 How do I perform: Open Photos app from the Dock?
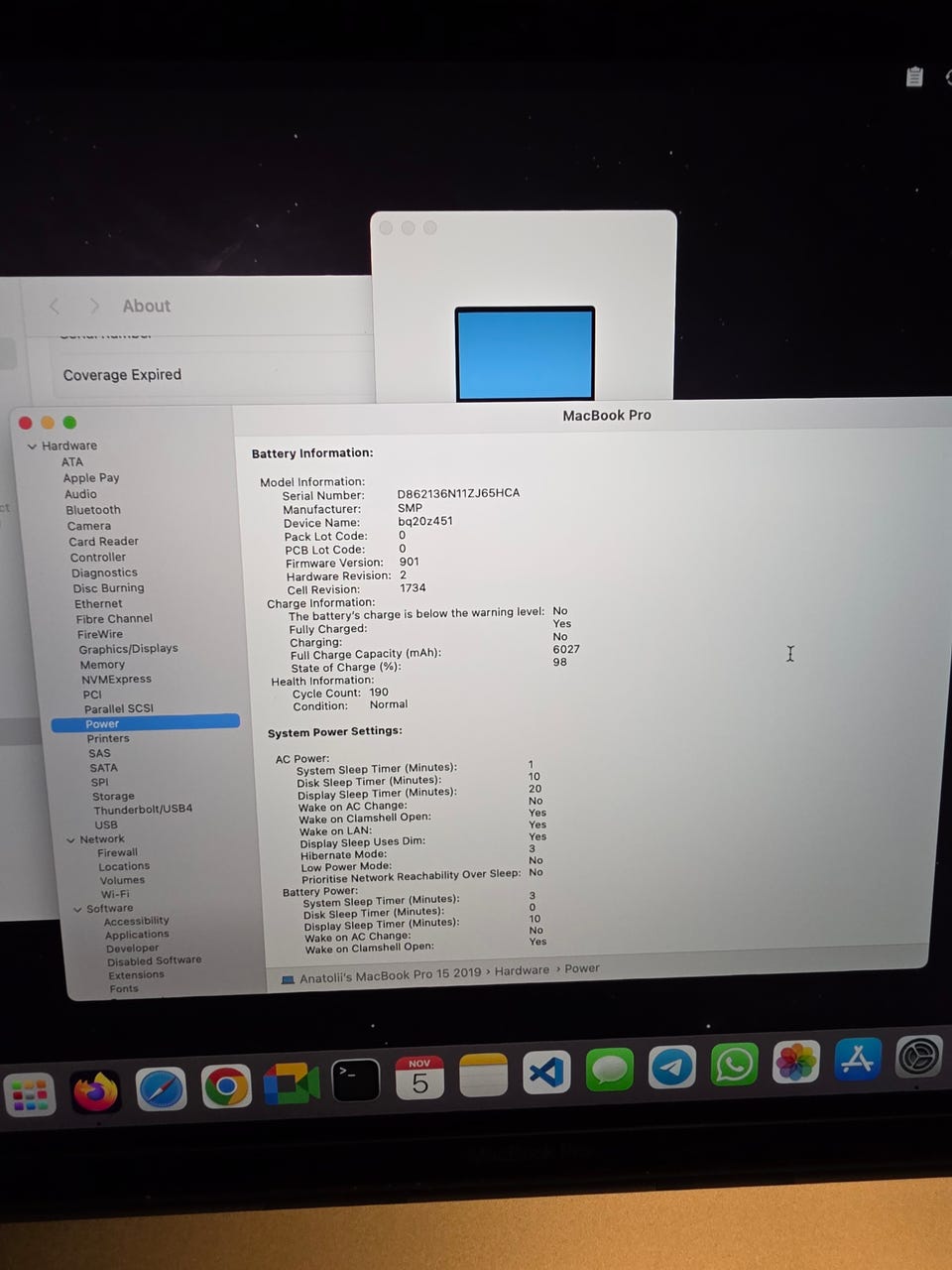click(x=796, y=1062)
